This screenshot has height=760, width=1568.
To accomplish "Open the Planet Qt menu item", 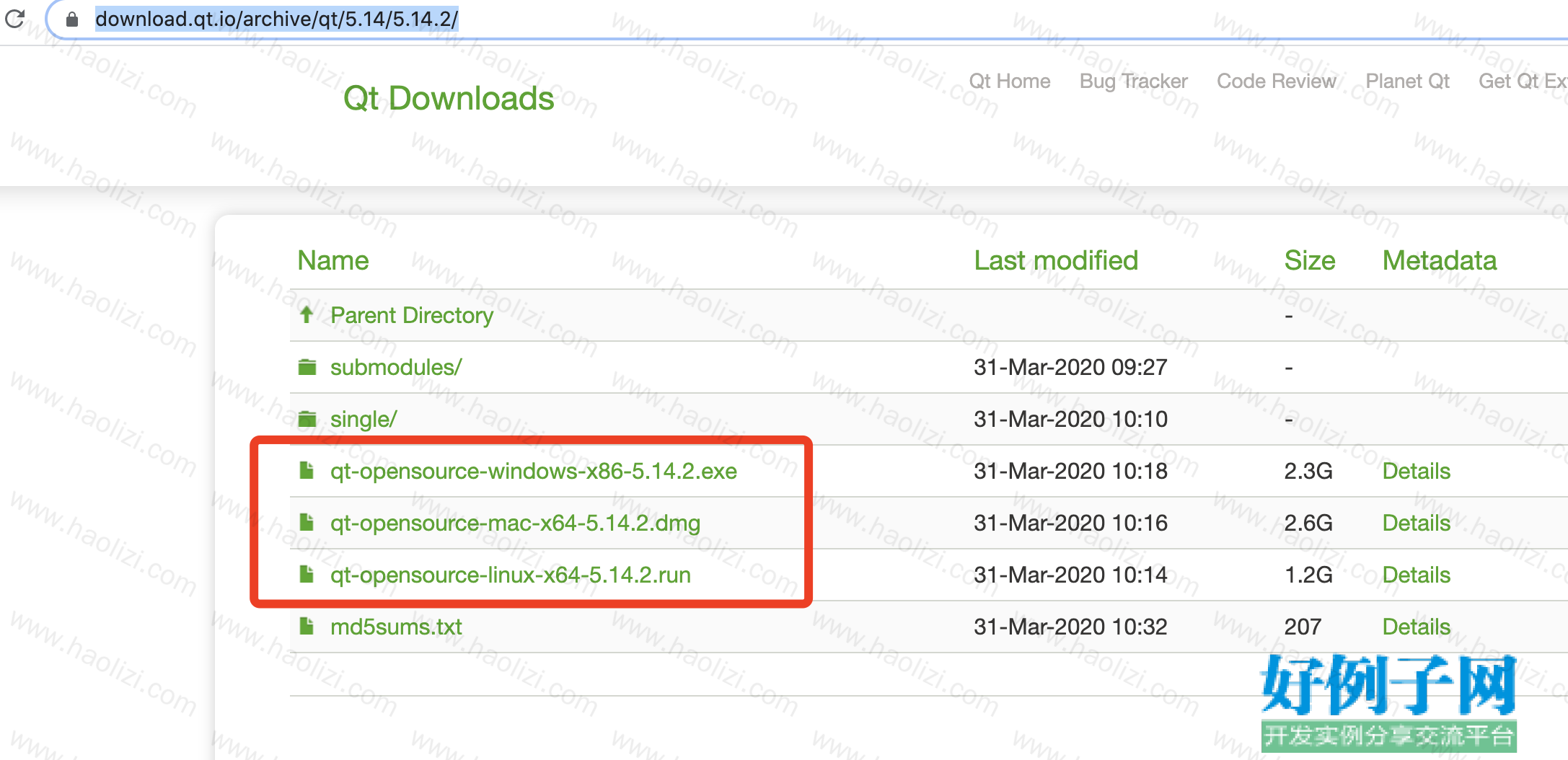I will tap(1408, 81).
